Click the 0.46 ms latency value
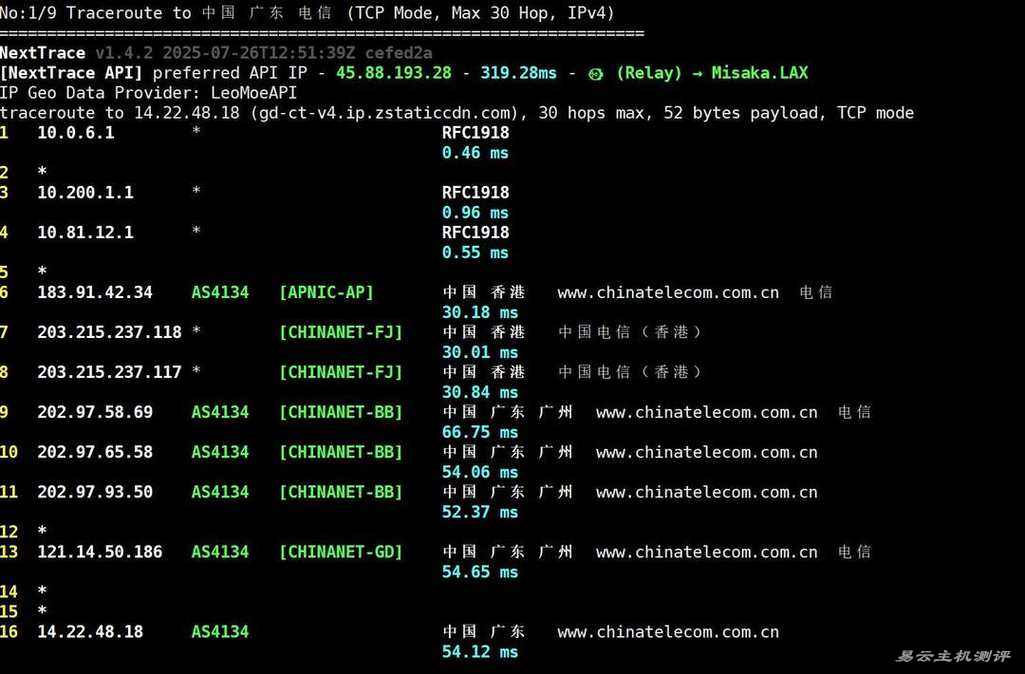The image size is (1025, 674). click(x=475, y=153)
